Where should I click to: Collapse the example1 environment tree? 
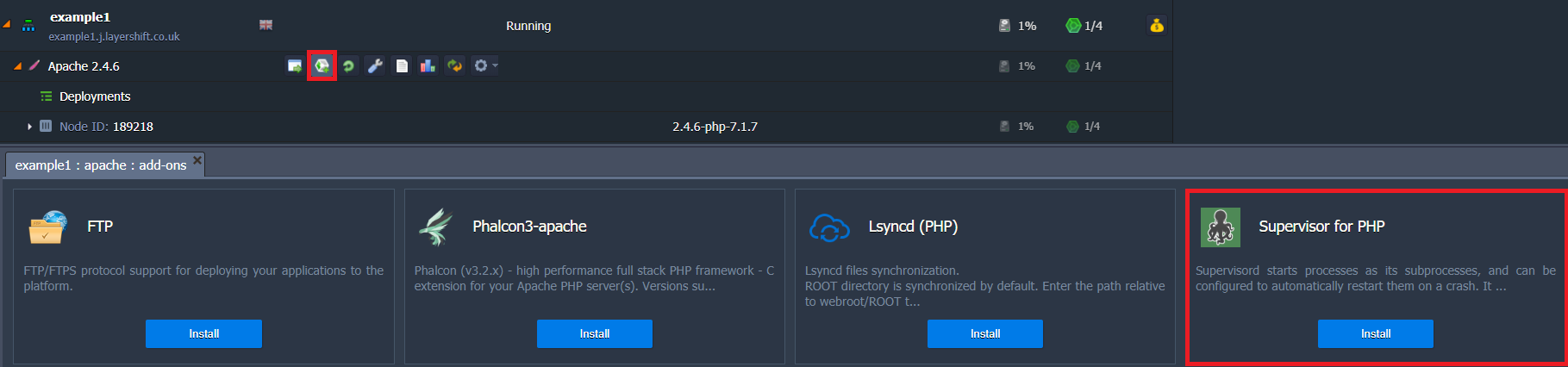7,25
